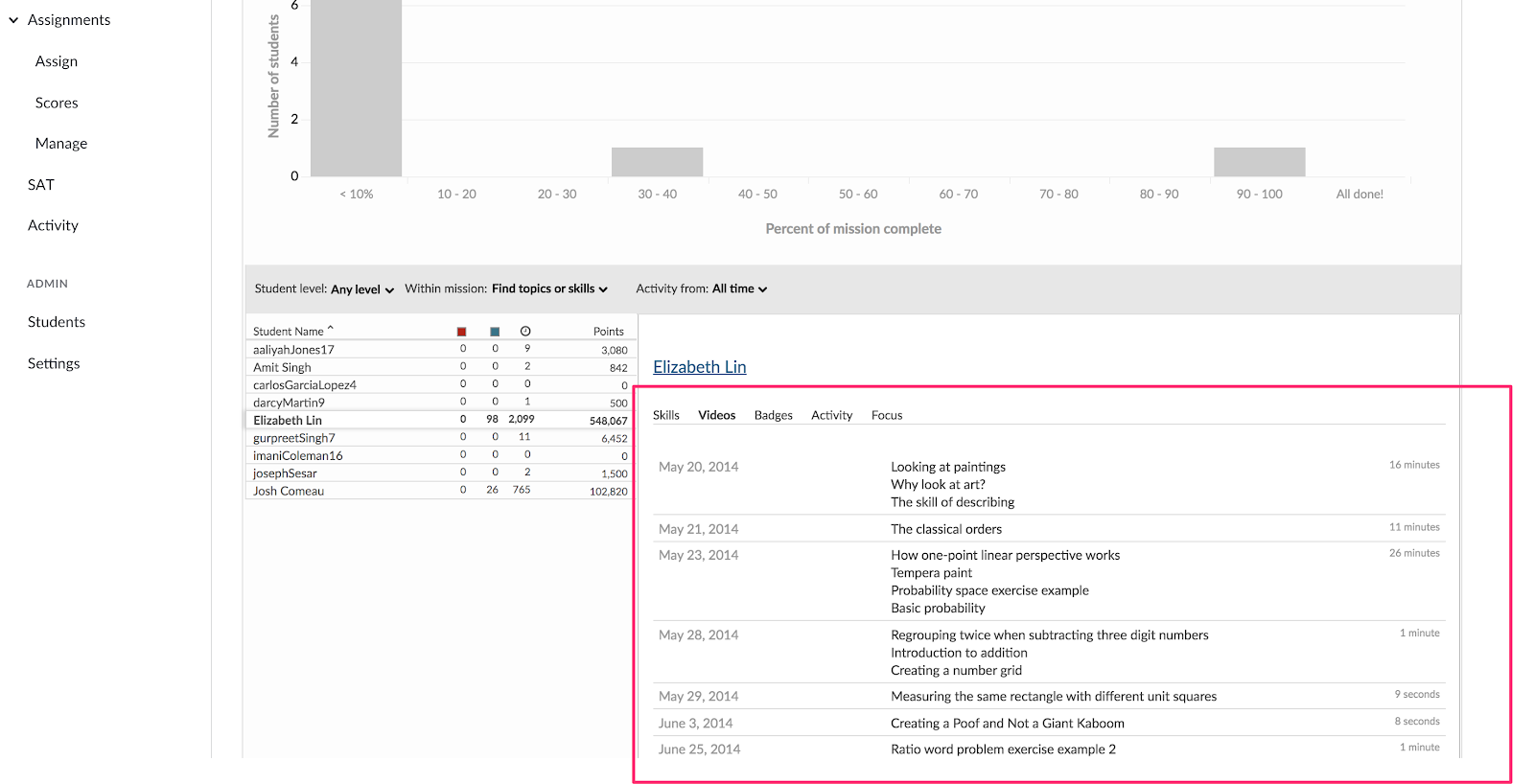Switch to the Skills tab
This screenshot has width=1534, height=784.
(x=665, y=415)
